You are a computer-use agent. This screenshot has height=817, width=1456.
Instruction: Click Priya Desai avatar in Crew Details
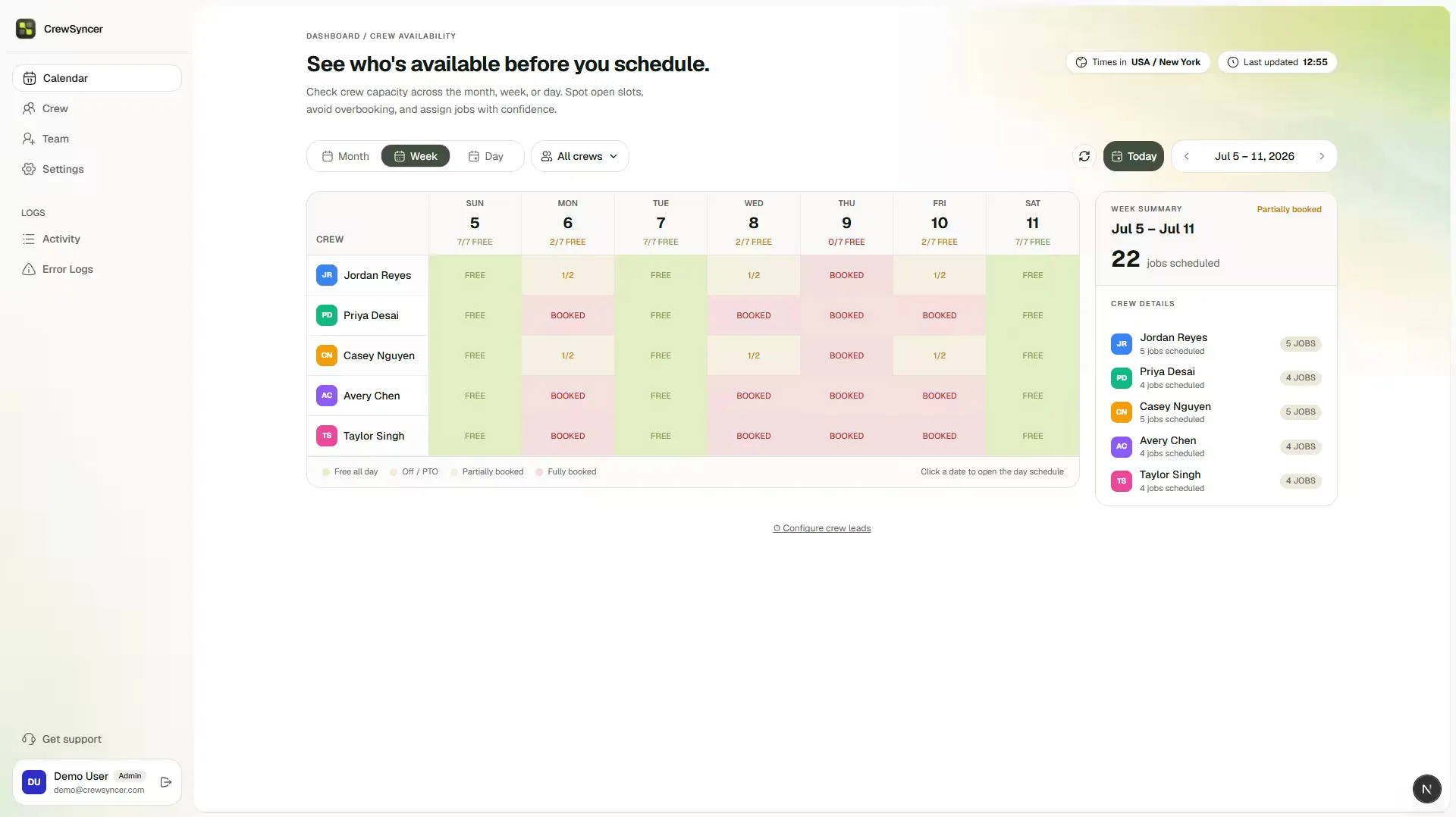pyautogui.click(x=1122, y=378)
